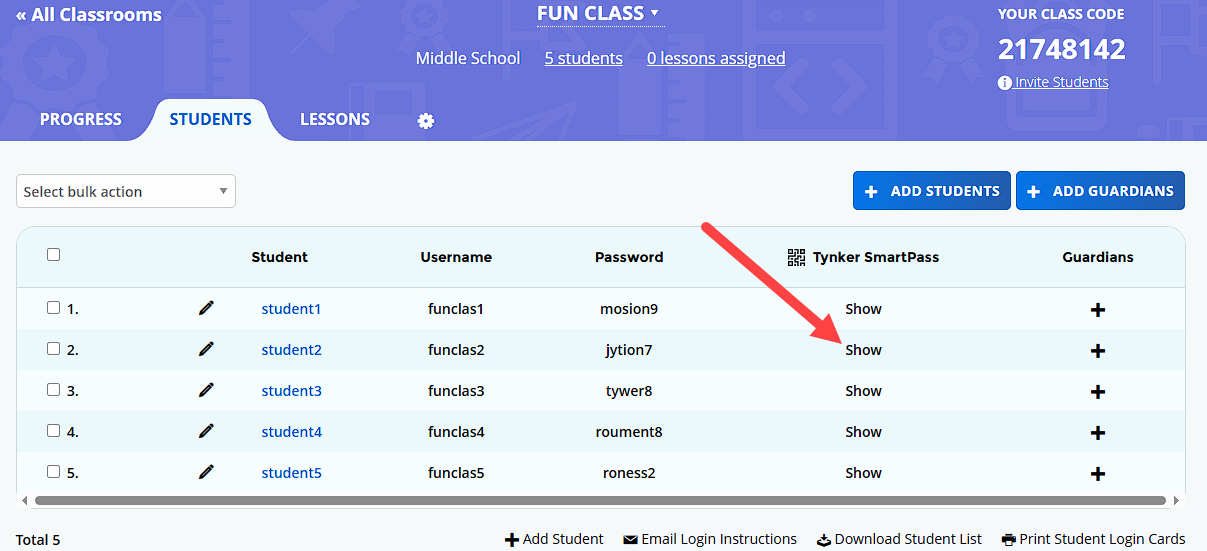Add guardian plus icon for student2

pos(1097,351)
